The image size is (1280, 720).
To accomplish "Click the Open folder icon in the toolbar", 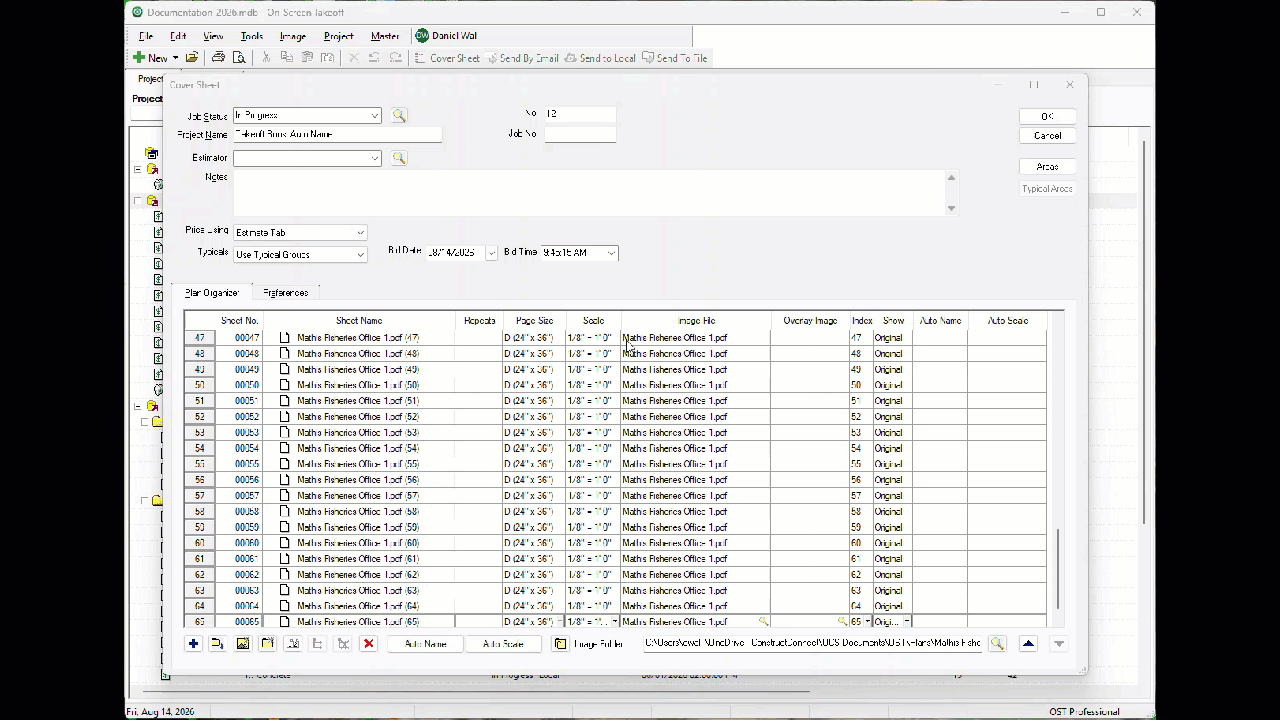I will point(192,58).
